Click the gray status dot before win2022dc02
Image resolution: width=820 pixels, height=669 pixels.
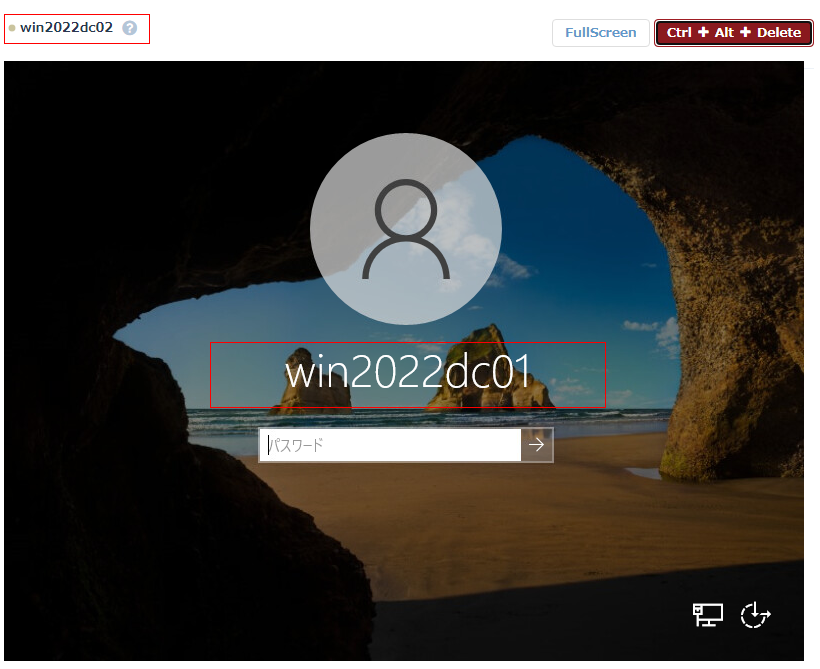[12, 28]
